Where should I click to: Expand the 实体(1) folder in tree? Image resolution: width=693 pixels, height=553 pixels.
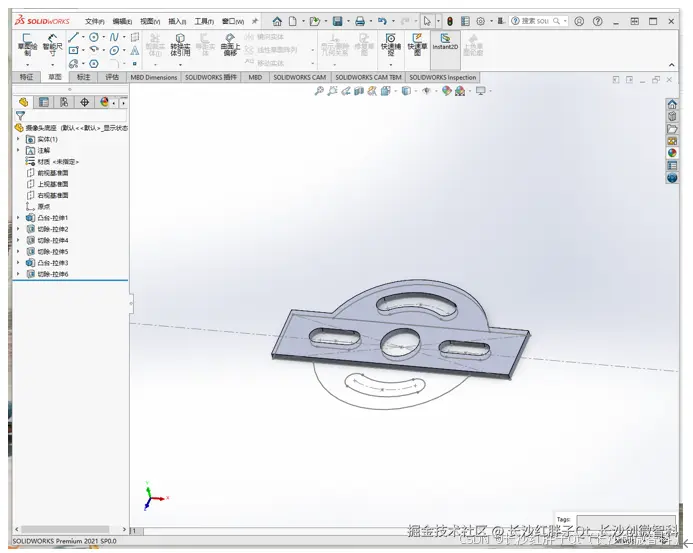pos(18,139)
